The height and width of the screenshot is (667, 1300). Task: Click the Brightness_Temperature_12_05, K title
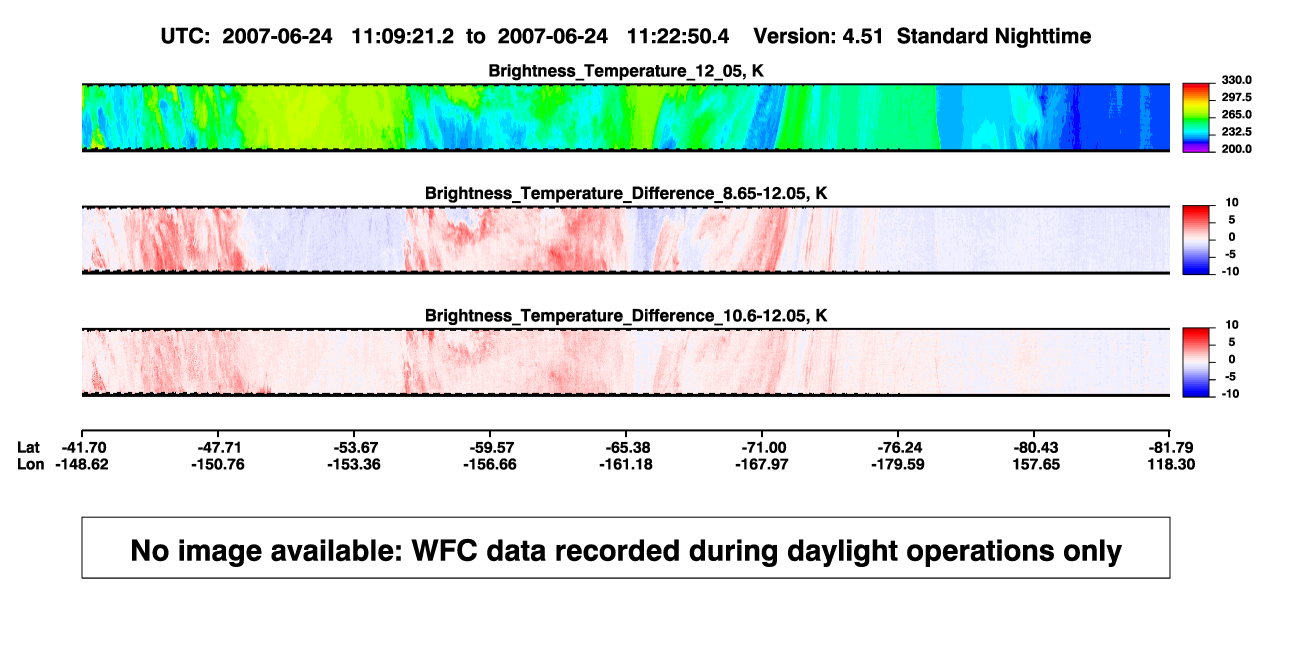click(626, 71)
